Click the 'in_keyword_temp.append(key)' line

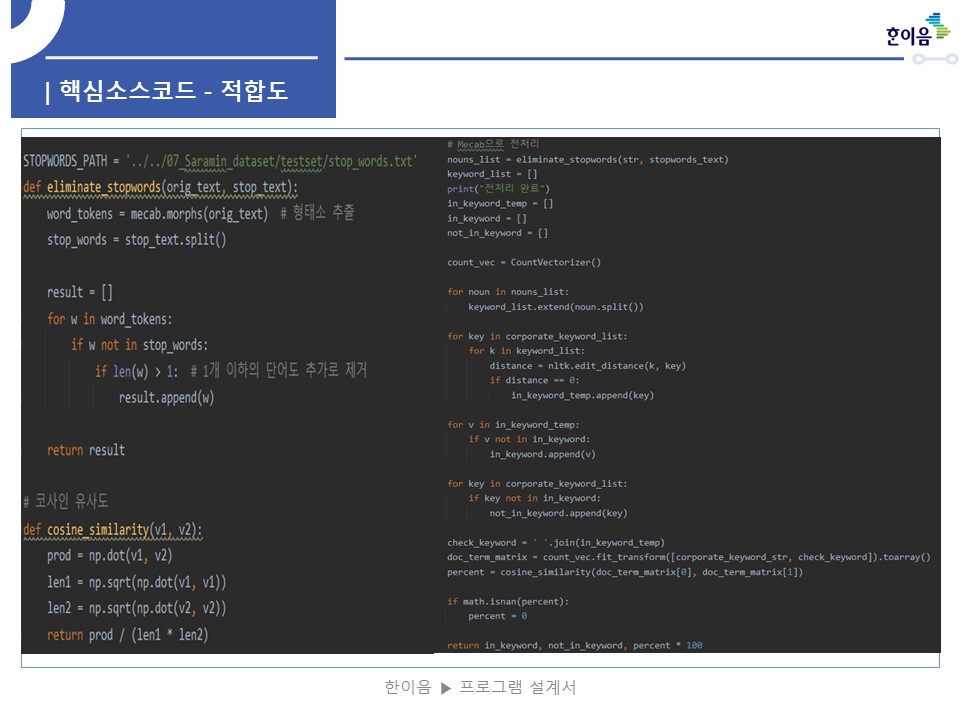click(x=582, y=395)
